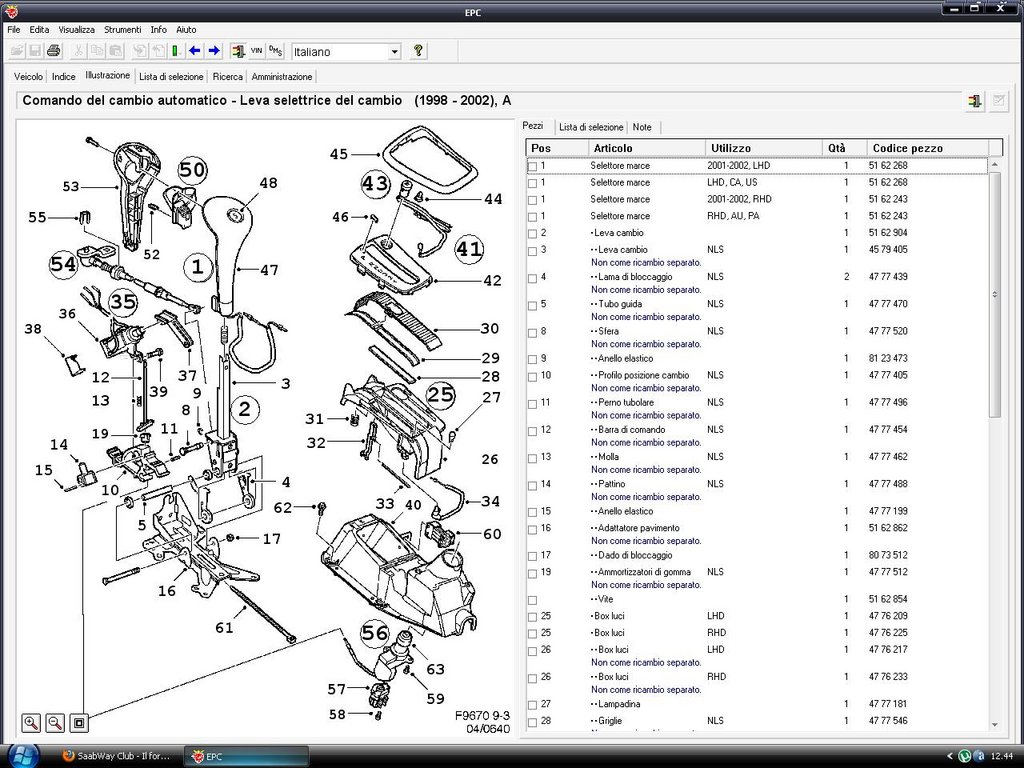The image size is (1024, 768).
Task: Open the Visualizza menu
Action: [x=76, y=29]
